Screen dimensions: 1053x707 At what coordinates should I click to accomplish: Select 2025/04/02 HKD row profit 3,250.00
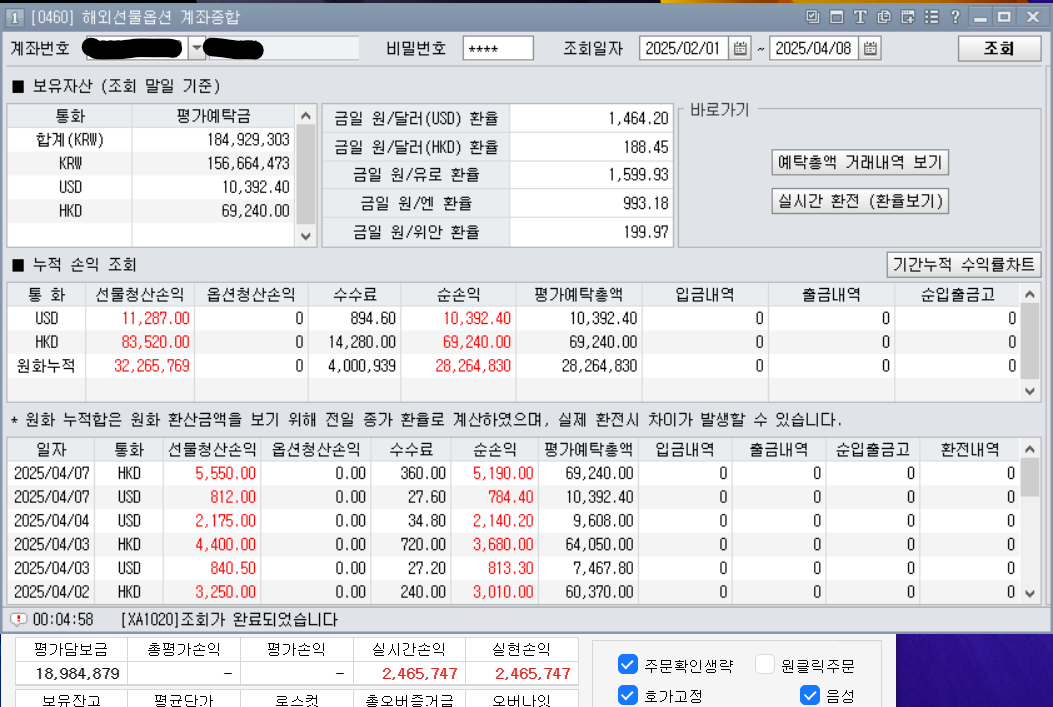coord(226,592)
